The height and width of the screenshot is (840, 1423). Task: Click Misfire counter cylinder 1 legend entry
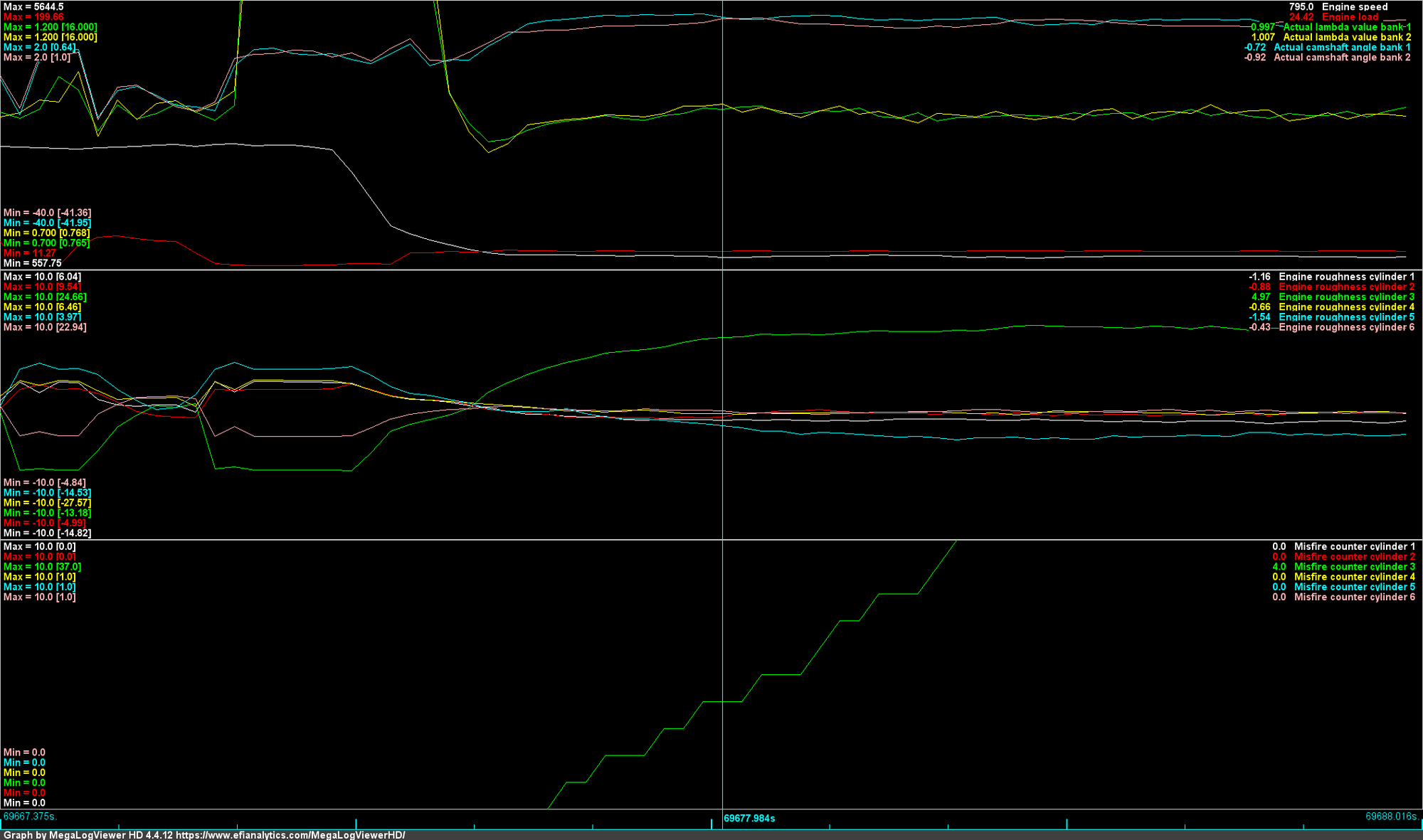tap(1354, 547)
